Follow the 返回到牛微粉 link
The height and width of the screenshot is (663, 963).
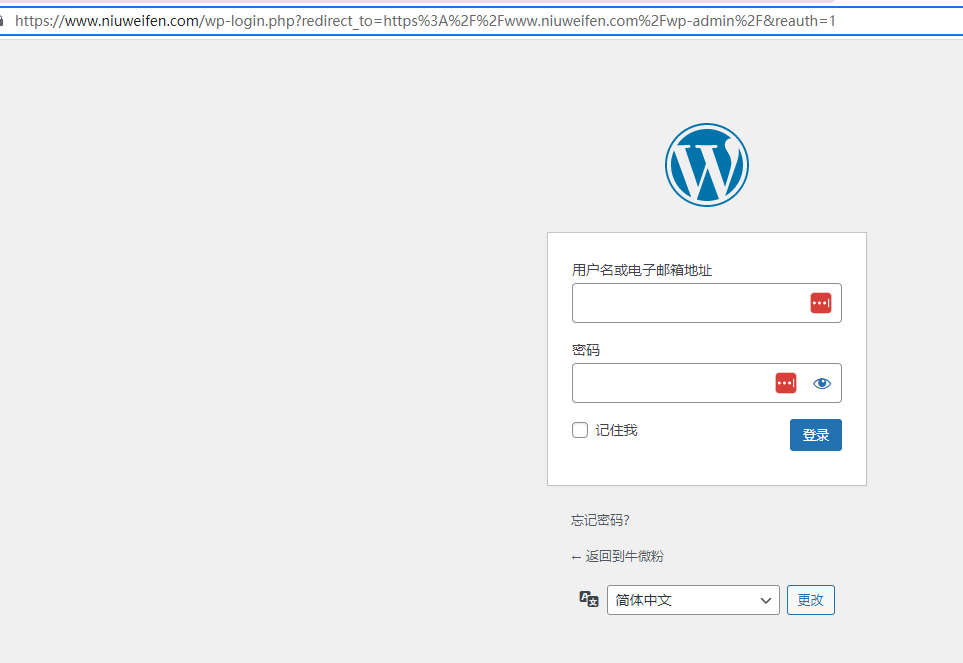[x=616, y=556]
